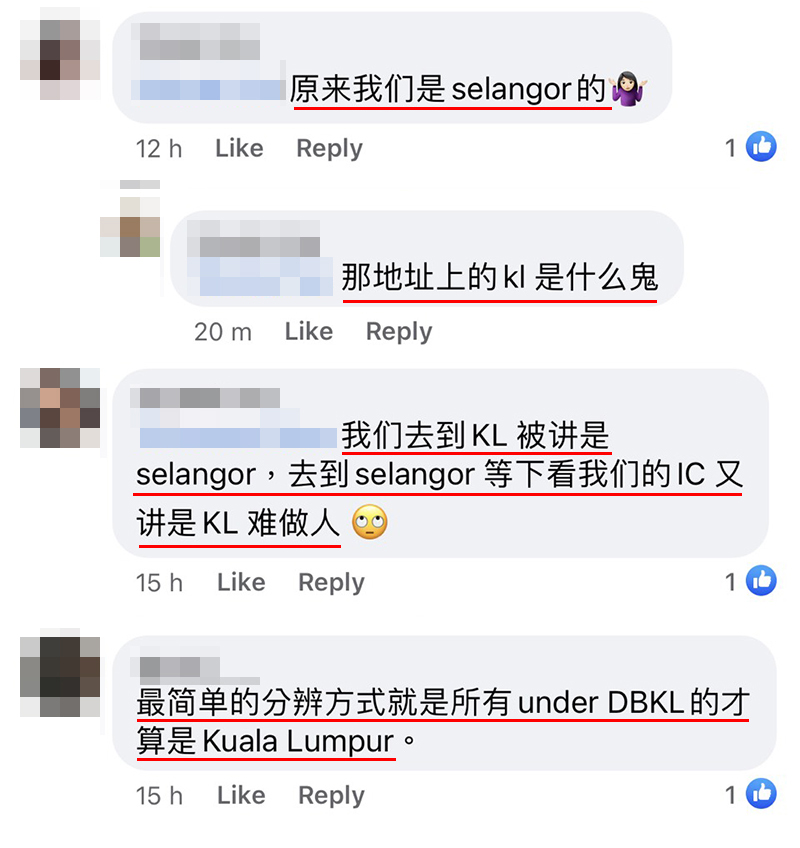Open the avatar of the 20 m reply author
The height and width of the screenshot is (848, 800).
(130, 227)
